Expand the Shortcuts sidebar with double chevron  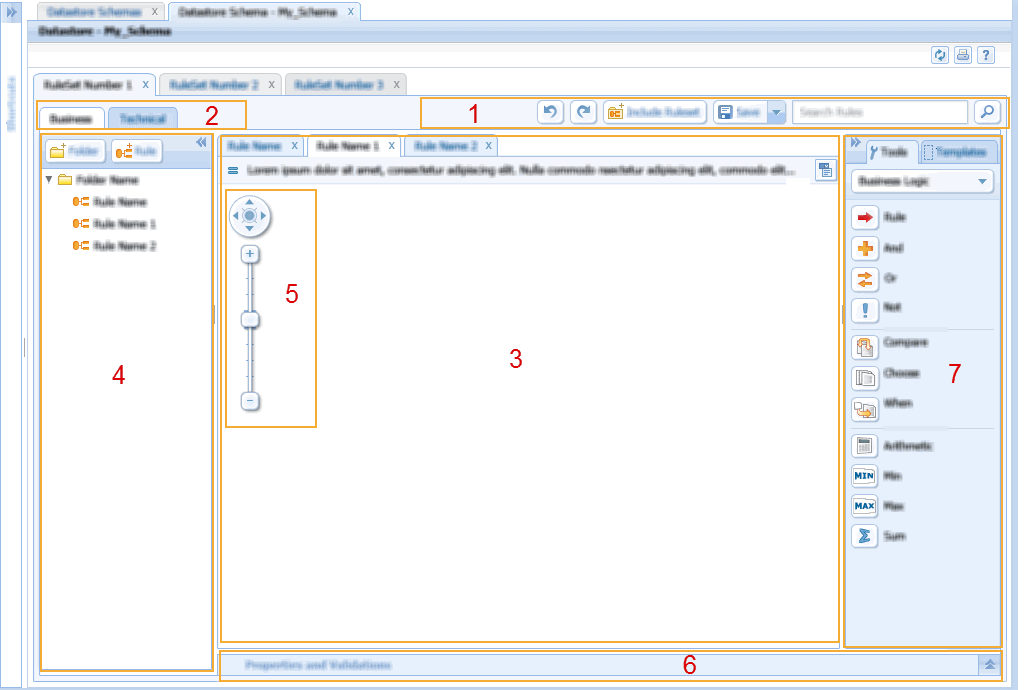(11, 12)
